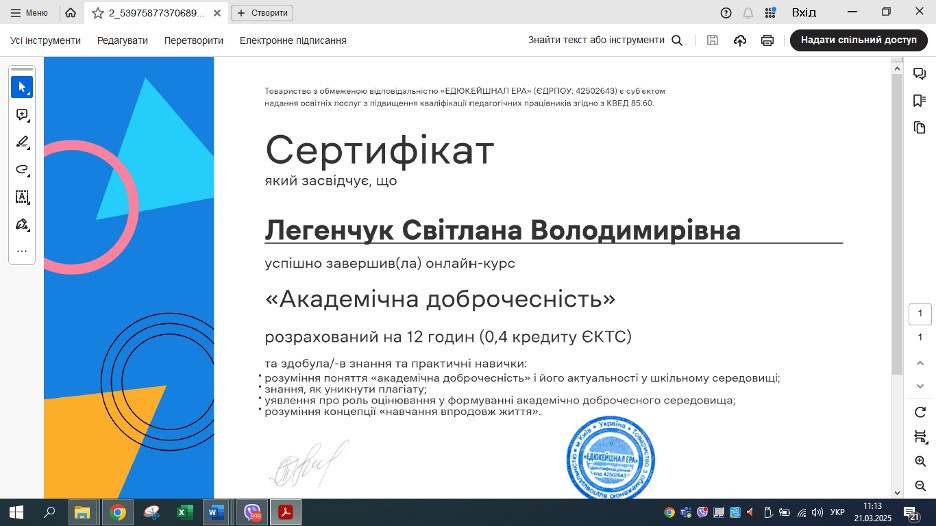
Task: Go to the Home icon tab
Action: click(70, 13)
